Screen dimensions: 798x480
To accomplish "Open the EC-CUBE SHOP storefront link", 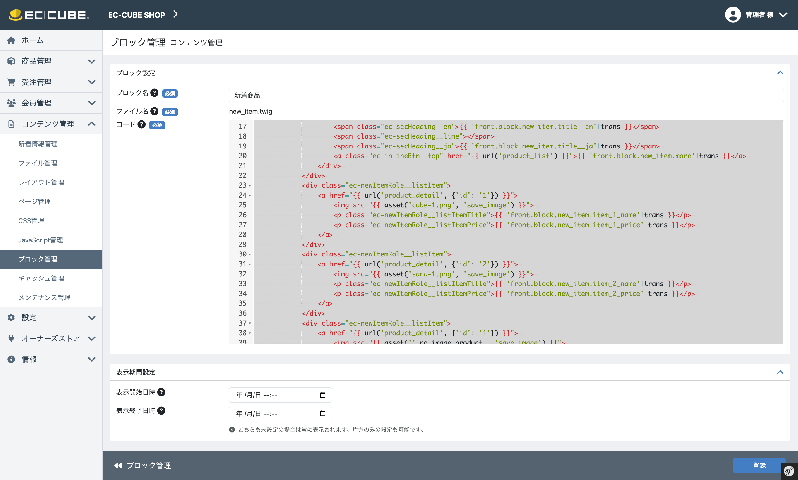I will tap(136, 15).
